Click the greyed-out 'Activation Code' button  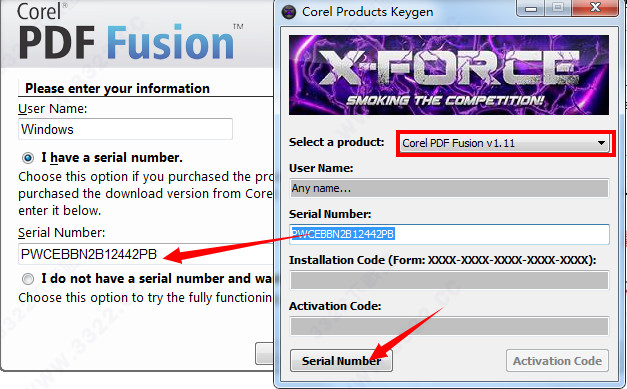557,361
